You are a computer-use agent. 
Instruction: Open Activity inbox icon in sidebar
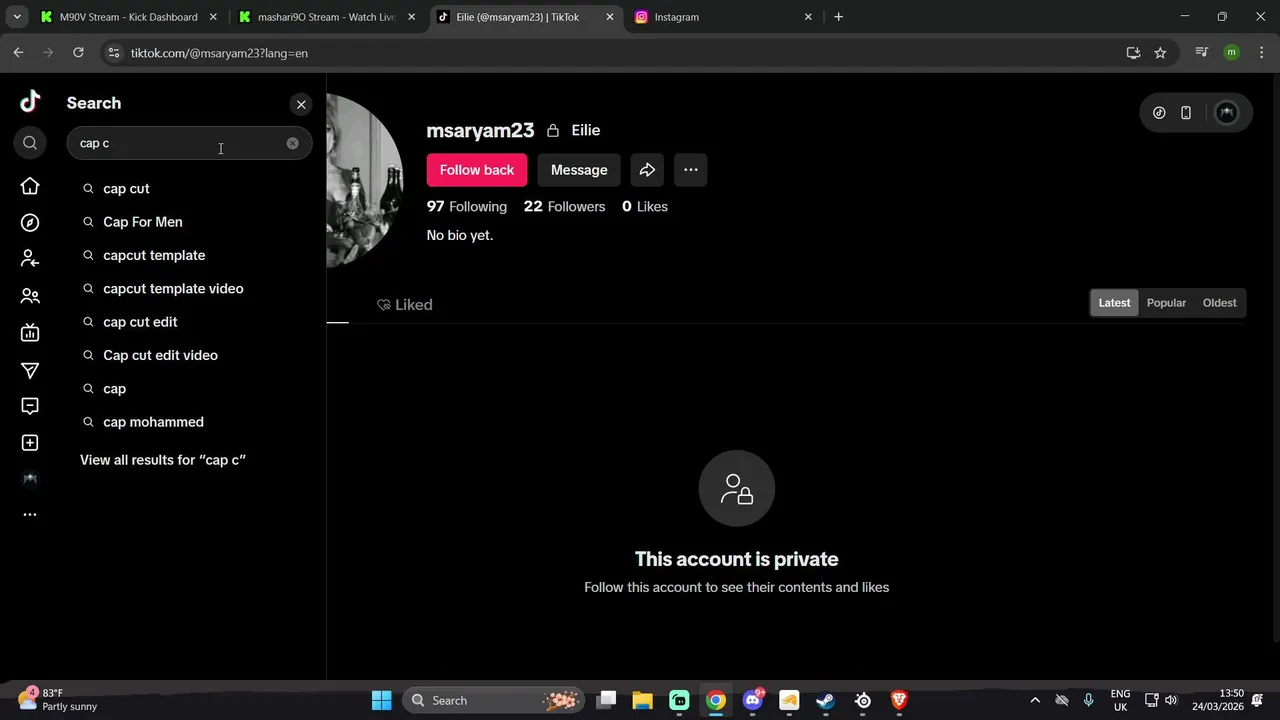(x=30, y=406)
